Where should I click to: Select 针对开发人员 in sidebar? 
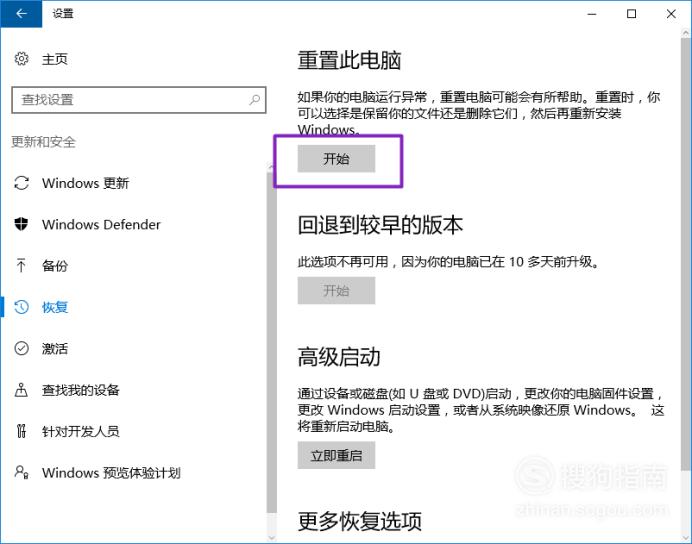pyautogui.click(x=81, y=431)
